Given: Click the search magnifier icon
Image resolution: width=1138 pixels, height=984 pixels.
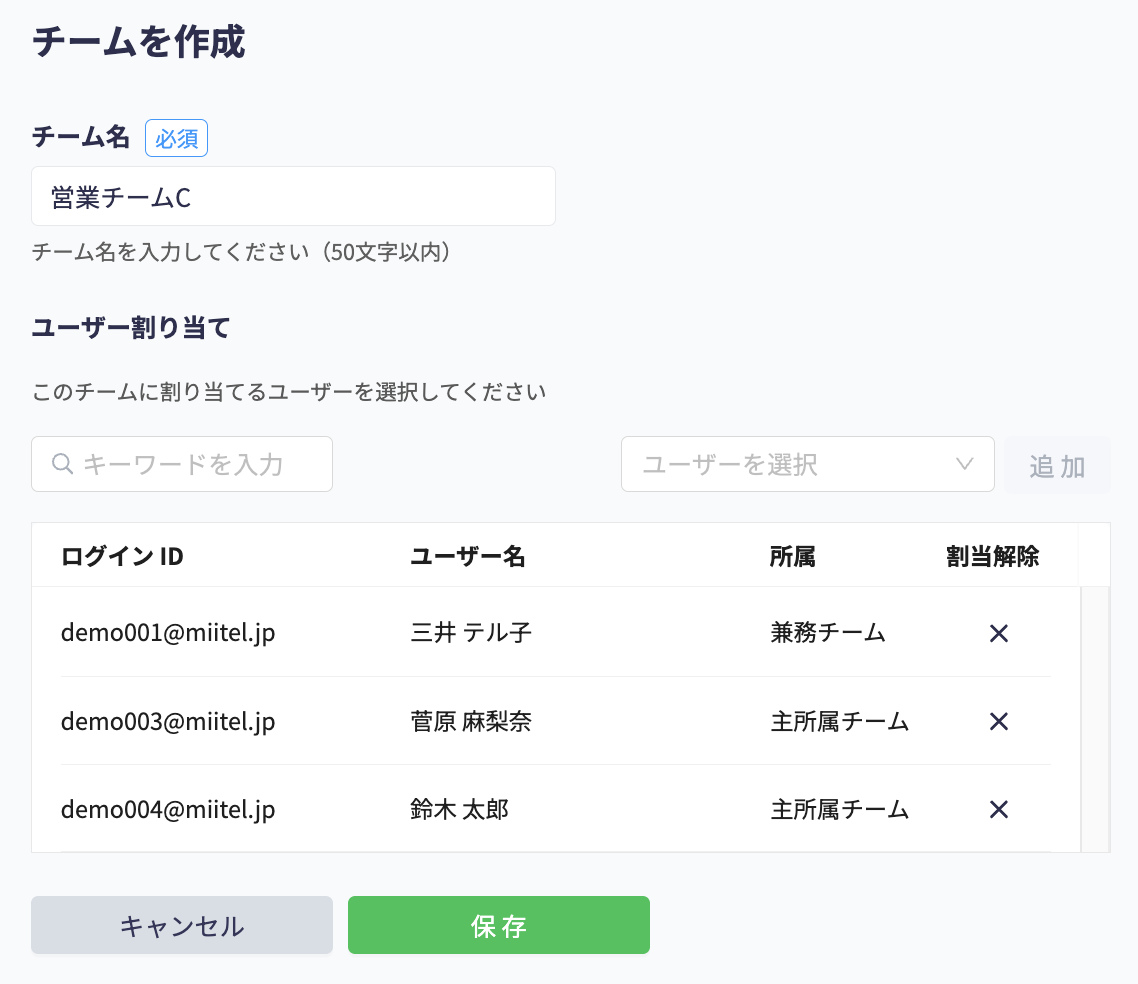Looking at the screenshot, I should click(62, 464).
